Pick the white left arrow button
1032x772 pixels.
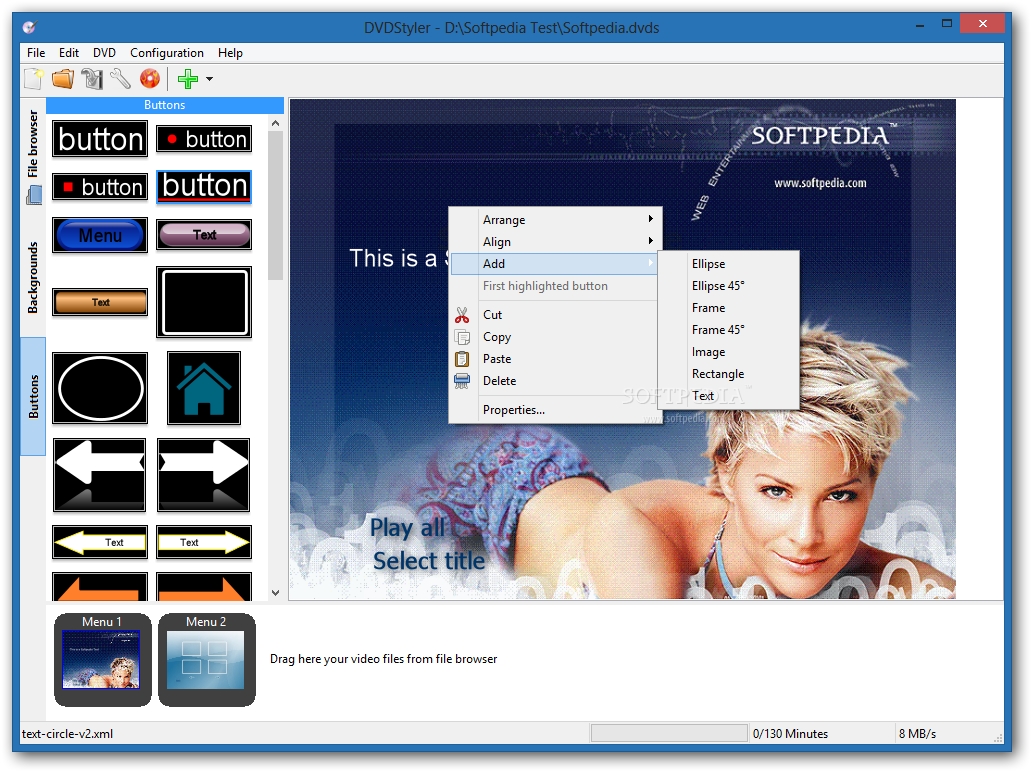tap(99, 475)
